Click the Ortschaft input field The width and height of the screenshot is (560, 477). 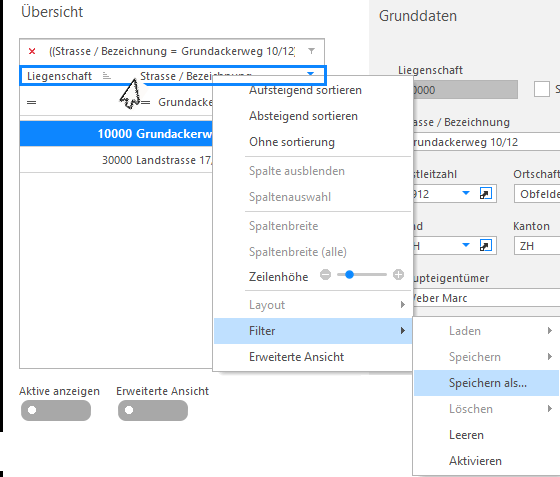point(537,194)
